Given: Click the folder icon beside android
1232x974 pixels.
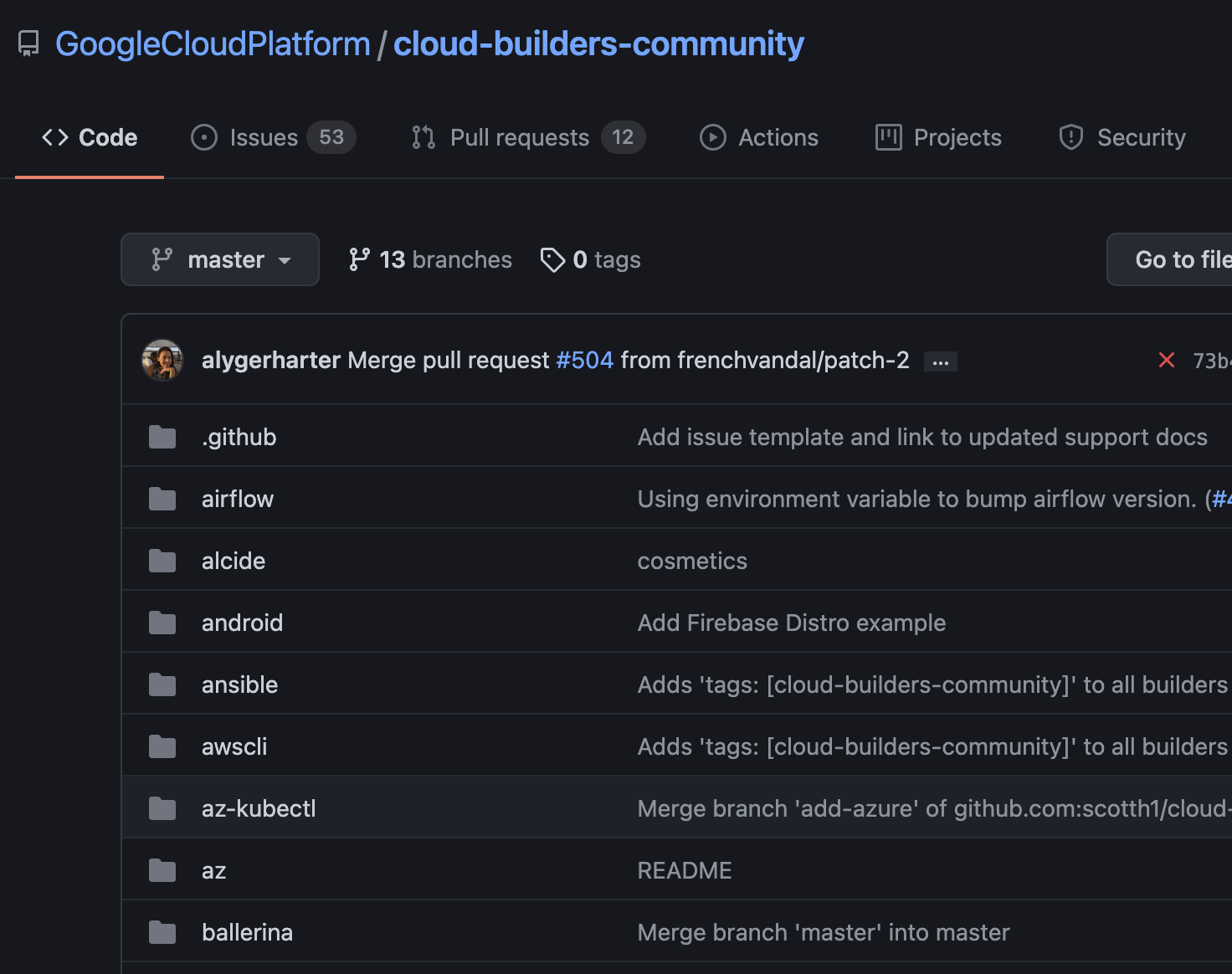Looking at the screenshot, I should [x=162, y=623].
